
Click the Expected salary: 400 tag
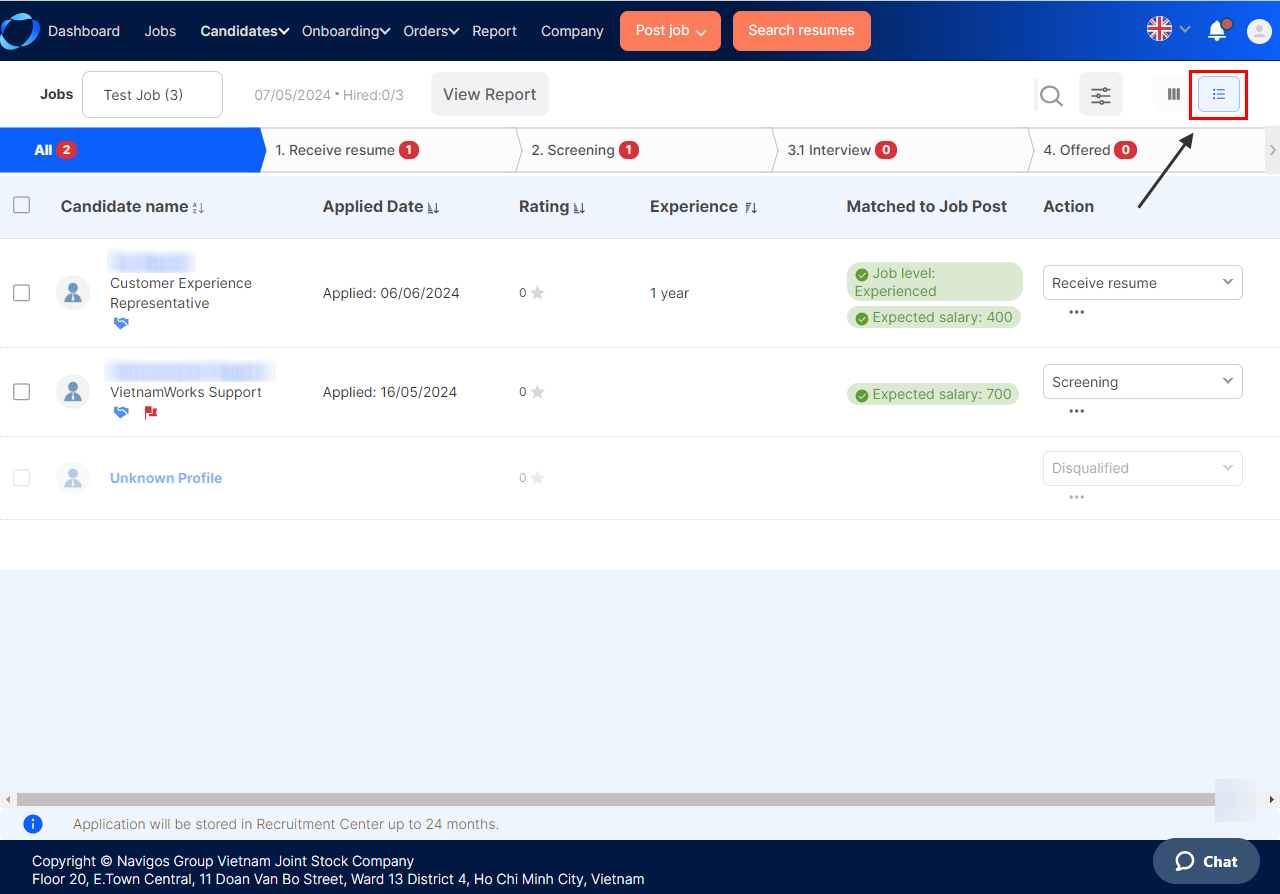[x=934, y=317]
